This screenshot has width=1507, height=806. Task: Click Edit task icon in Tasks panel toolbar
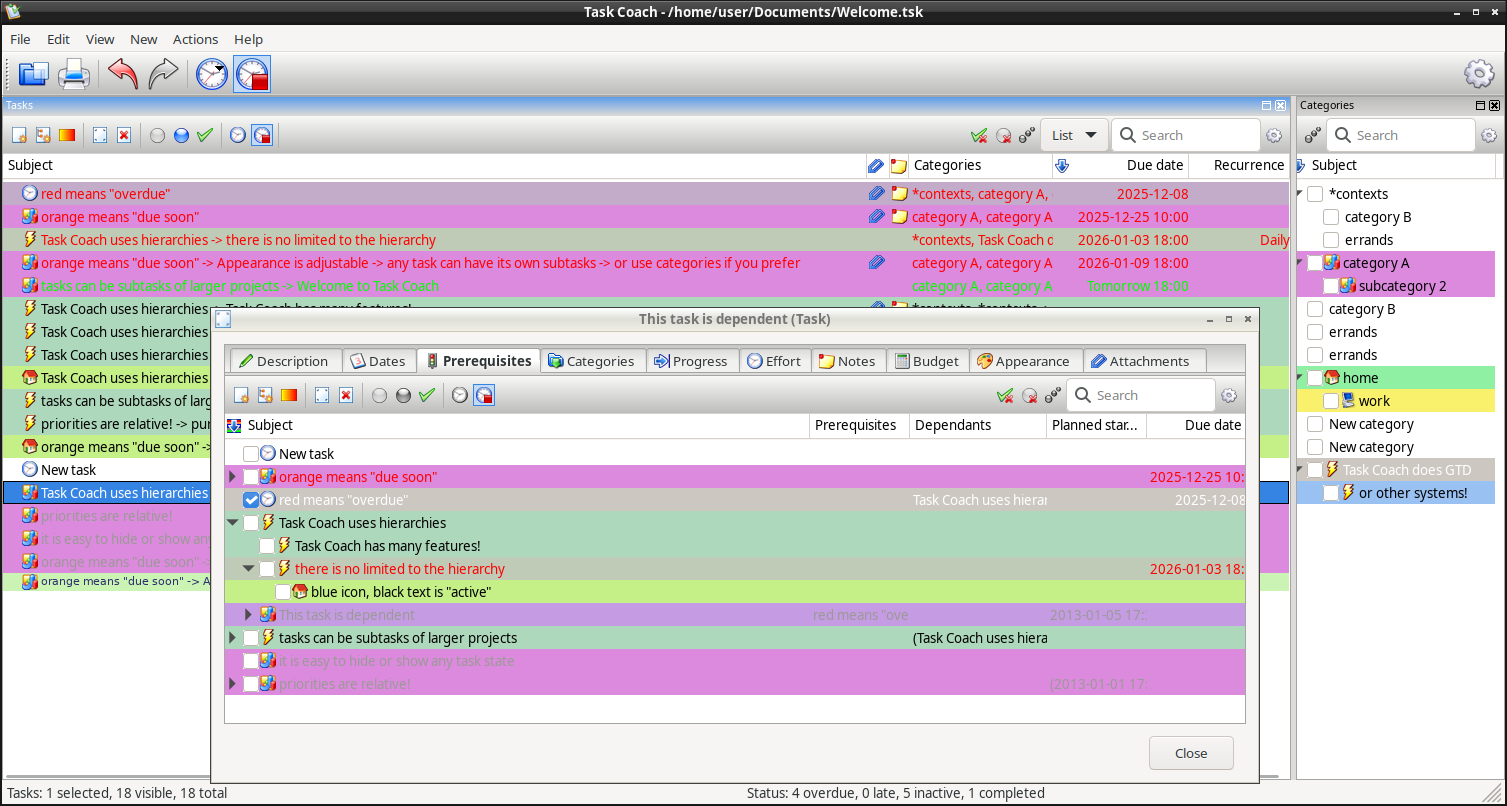click(x=100, y=135)
